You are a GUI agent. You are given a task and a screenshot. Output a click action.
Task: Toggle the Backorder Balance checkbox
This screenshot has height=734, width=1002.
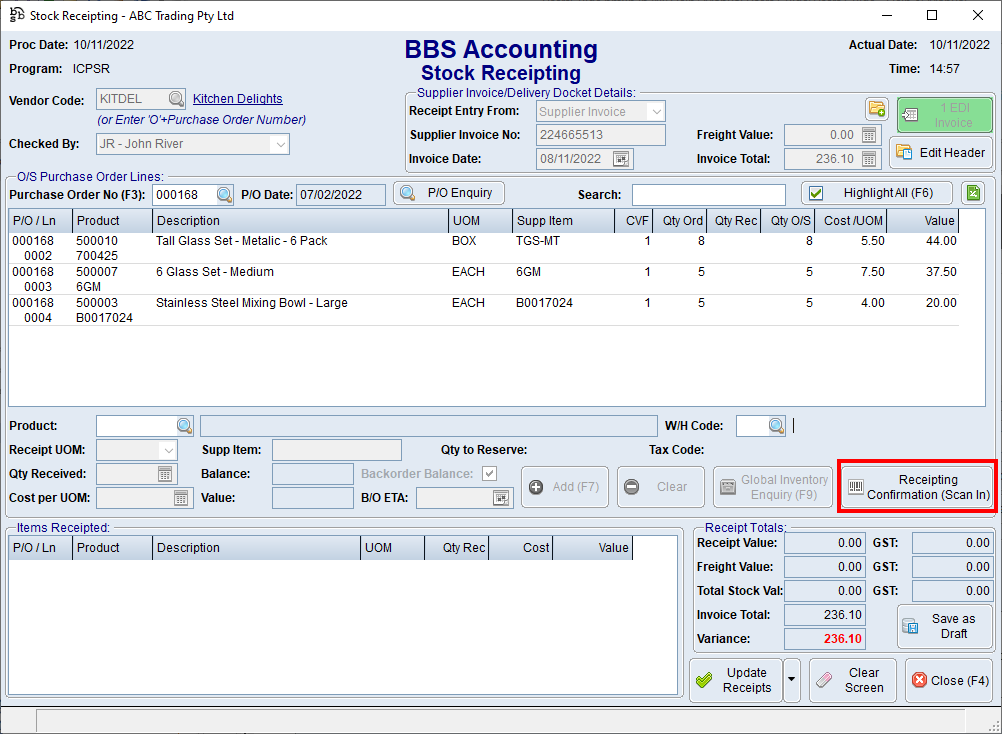pos(489,474)
